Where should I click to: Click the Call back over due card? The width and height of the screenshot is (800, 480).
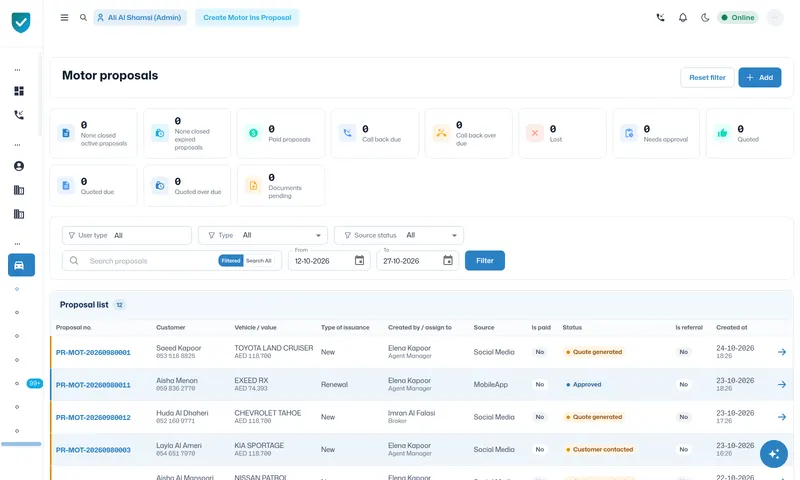pos(469,133)
